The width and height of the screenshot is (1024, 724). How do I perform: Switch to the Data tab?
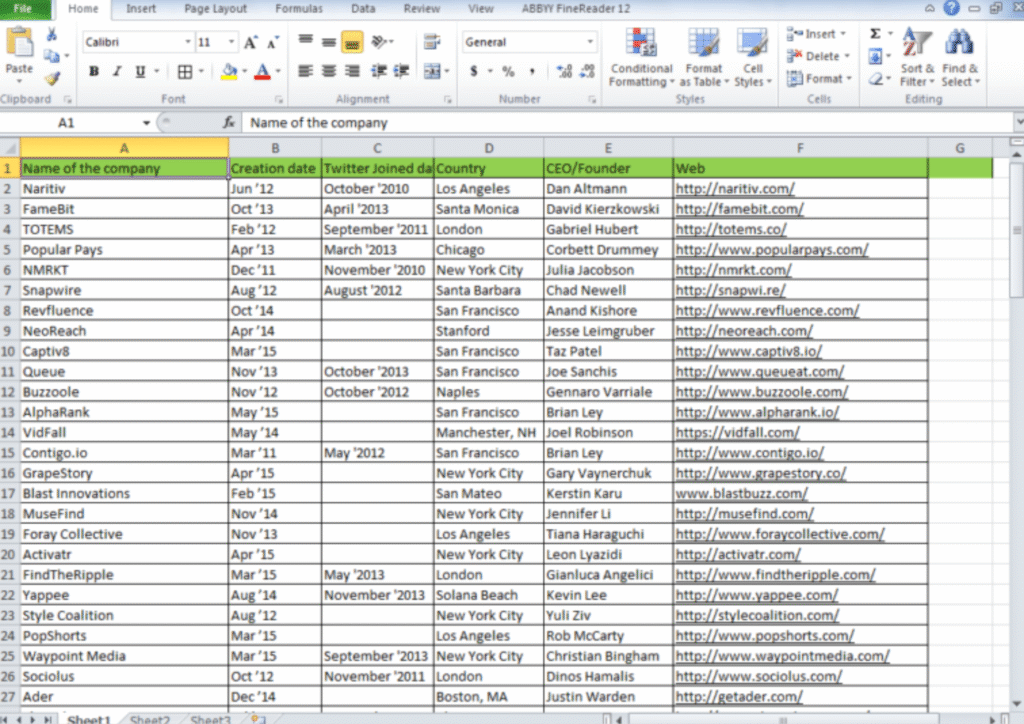click(363, 8)
